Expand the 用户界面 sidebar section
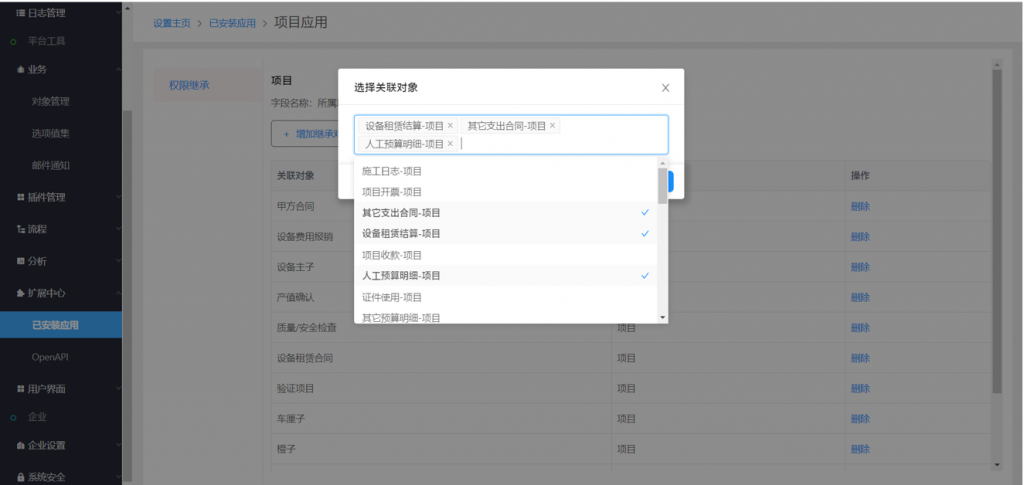 coord(118,388)
